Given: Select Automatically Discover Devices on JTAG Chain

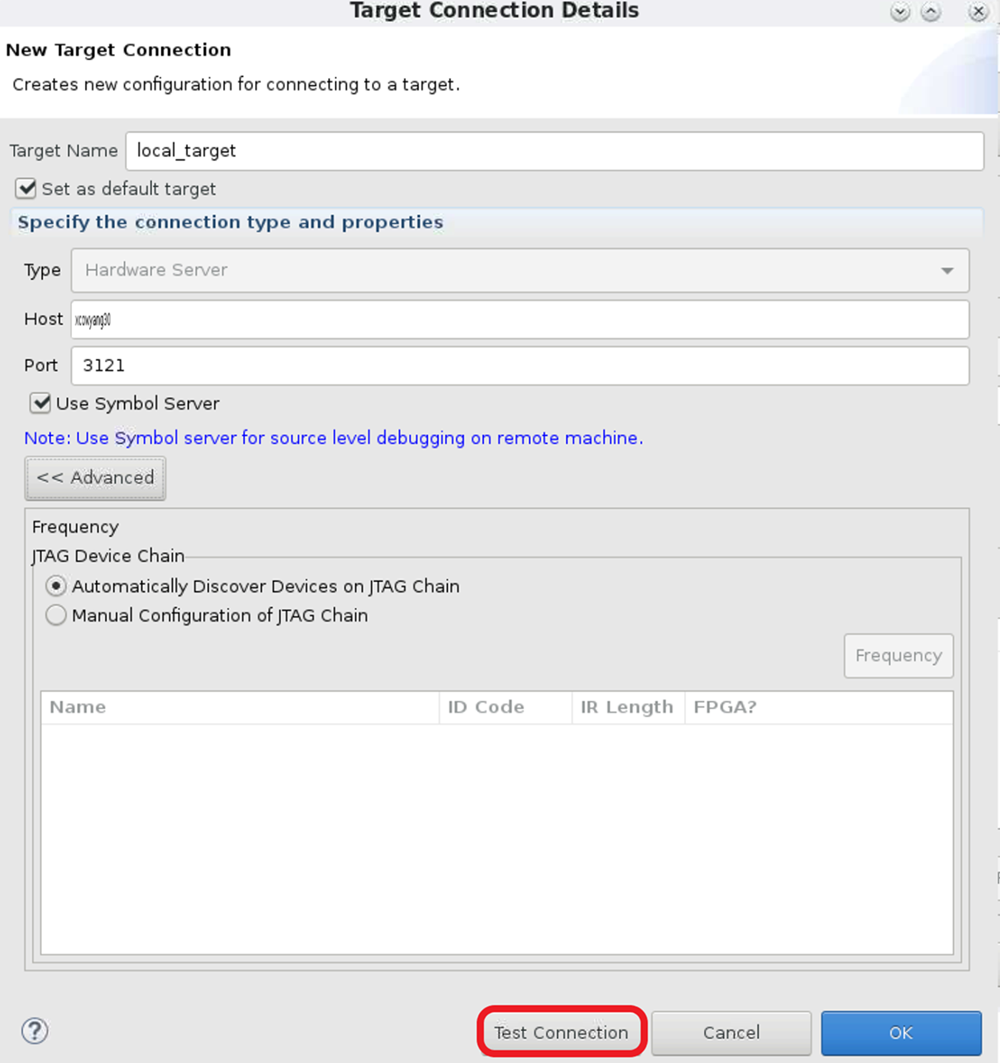Looking at the screenshot, I should pos(57,586).
